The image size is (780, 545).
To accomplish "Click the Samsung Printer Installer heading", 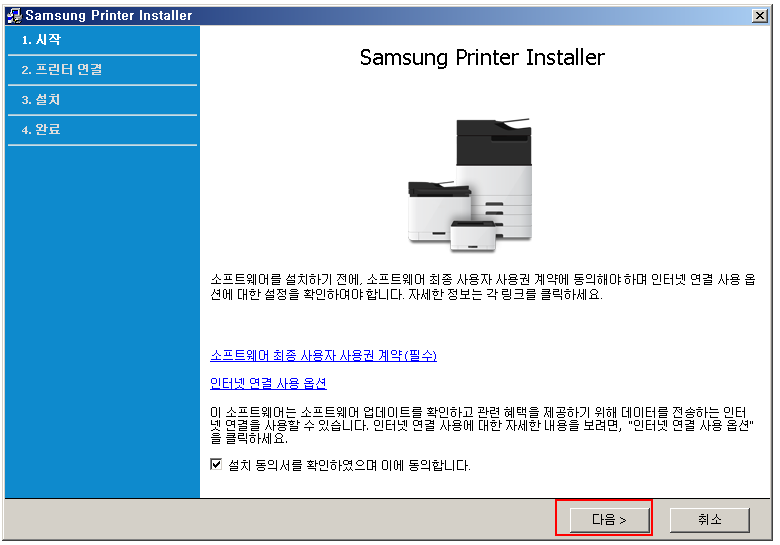I will (482, 58).
